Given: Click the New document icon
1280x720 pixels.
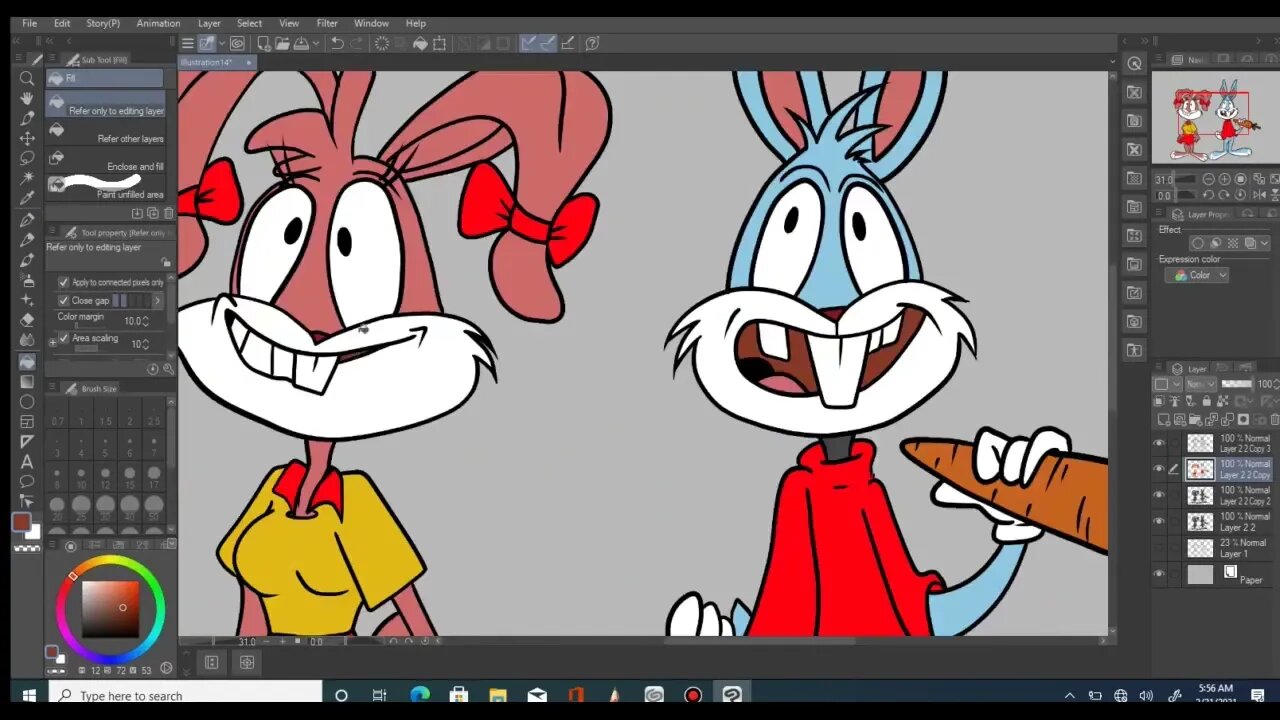Looking at the screenshot, I should pos(263,43).
